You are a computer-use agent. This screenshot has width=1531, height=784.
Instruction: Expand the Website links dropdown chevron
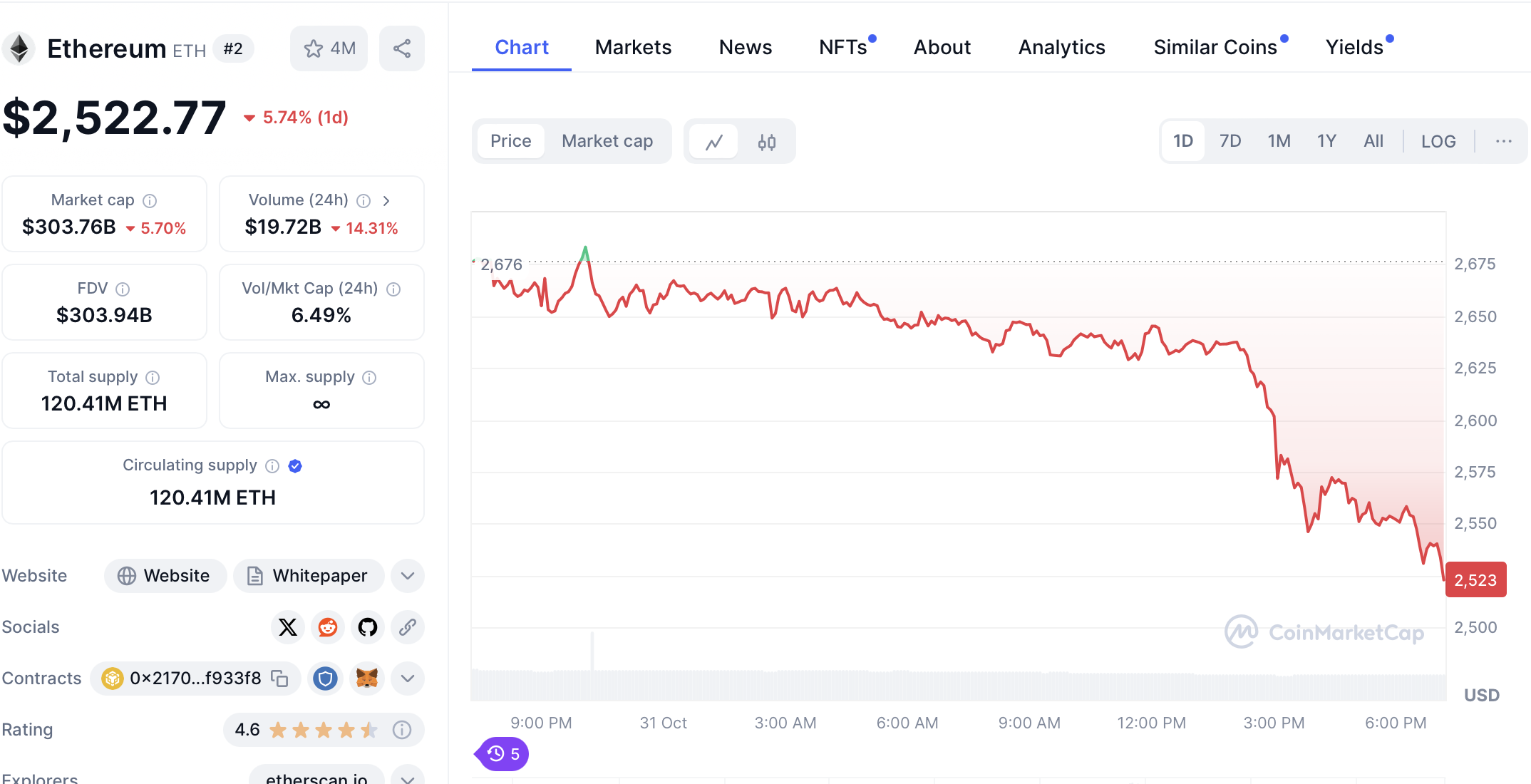coord(408,576)
